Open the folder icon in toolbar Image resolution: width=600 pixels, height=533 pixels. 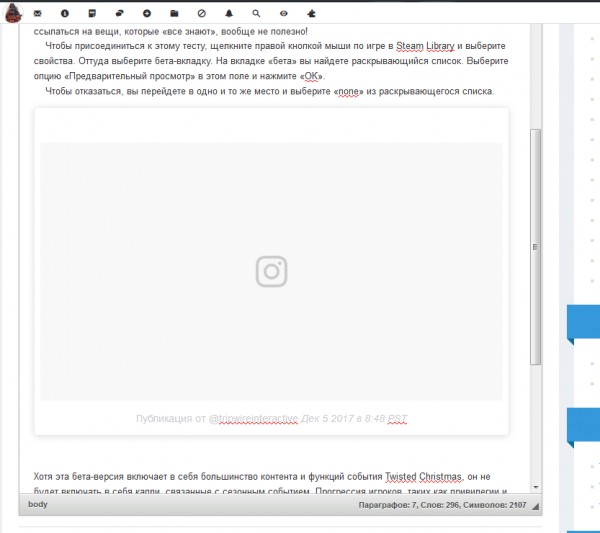[174, 13]
